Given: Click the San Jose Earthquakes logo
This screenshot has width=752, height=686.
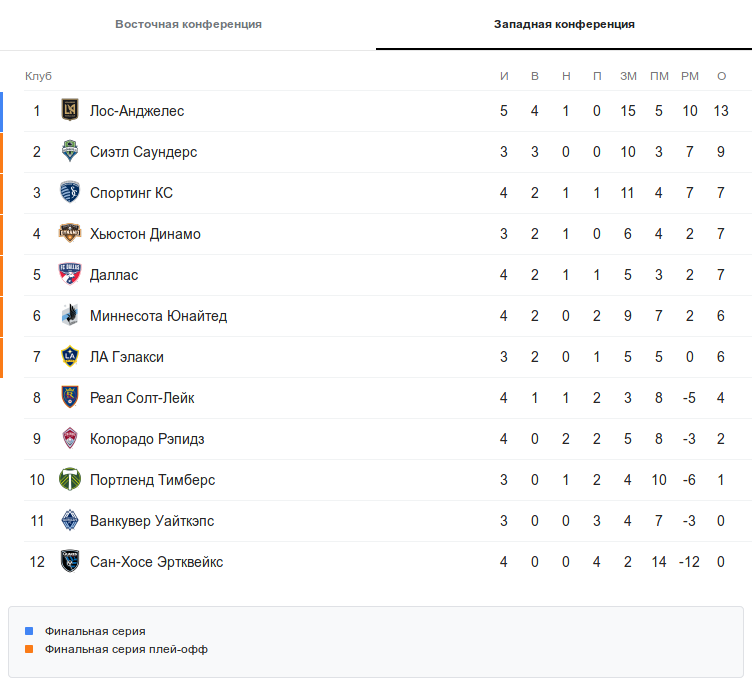Looking at the screenshot, I should pyautogui.click(x=70, y=562).
